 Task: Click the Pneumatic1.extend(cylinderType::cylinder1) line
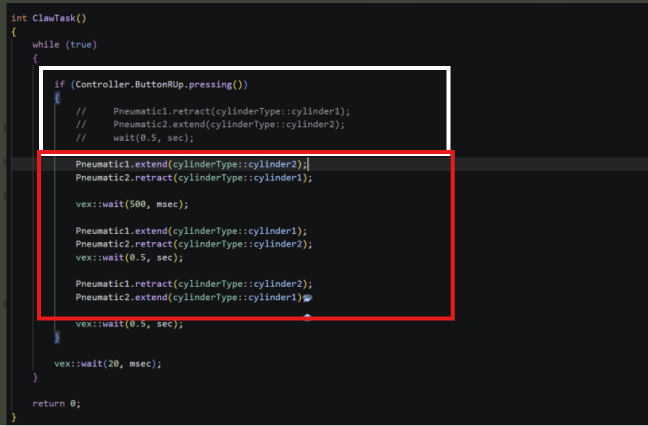click(x=191, y=231)
